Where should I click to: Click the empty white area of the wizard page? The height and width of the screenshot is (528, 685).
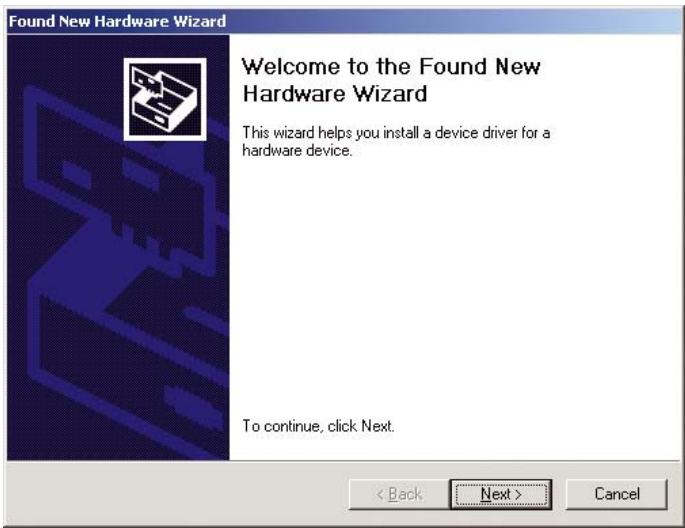tap(454, 284)
